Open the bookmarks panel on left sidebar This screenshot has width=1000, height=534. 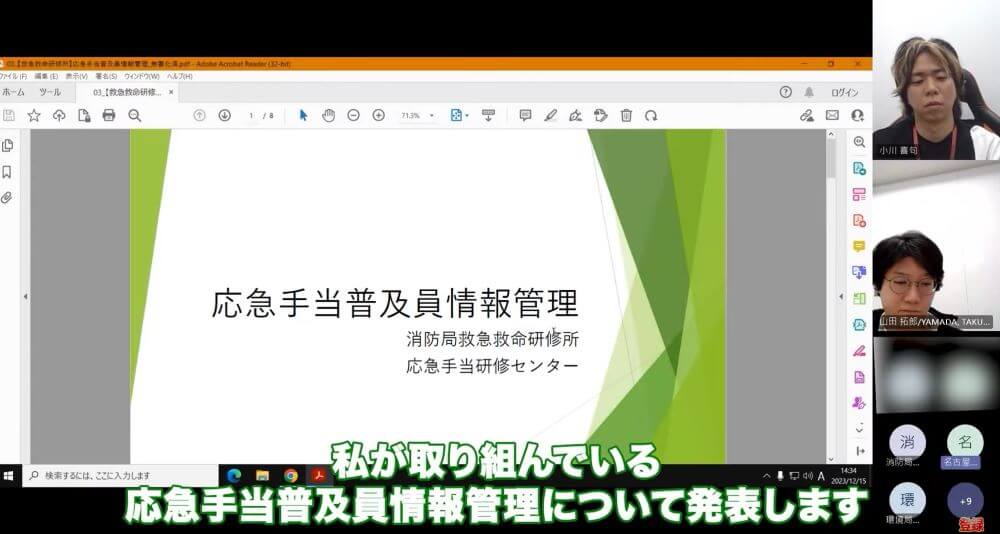click(7, 172)
